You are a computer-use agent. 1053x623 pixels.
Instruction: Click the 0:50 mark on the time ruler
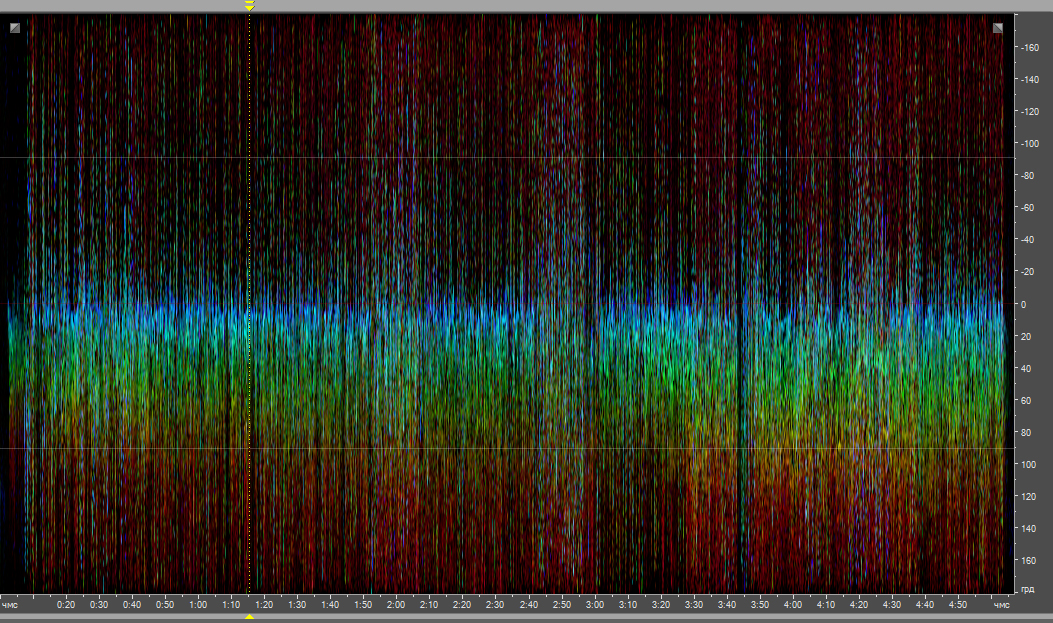(x=165, y=605)
